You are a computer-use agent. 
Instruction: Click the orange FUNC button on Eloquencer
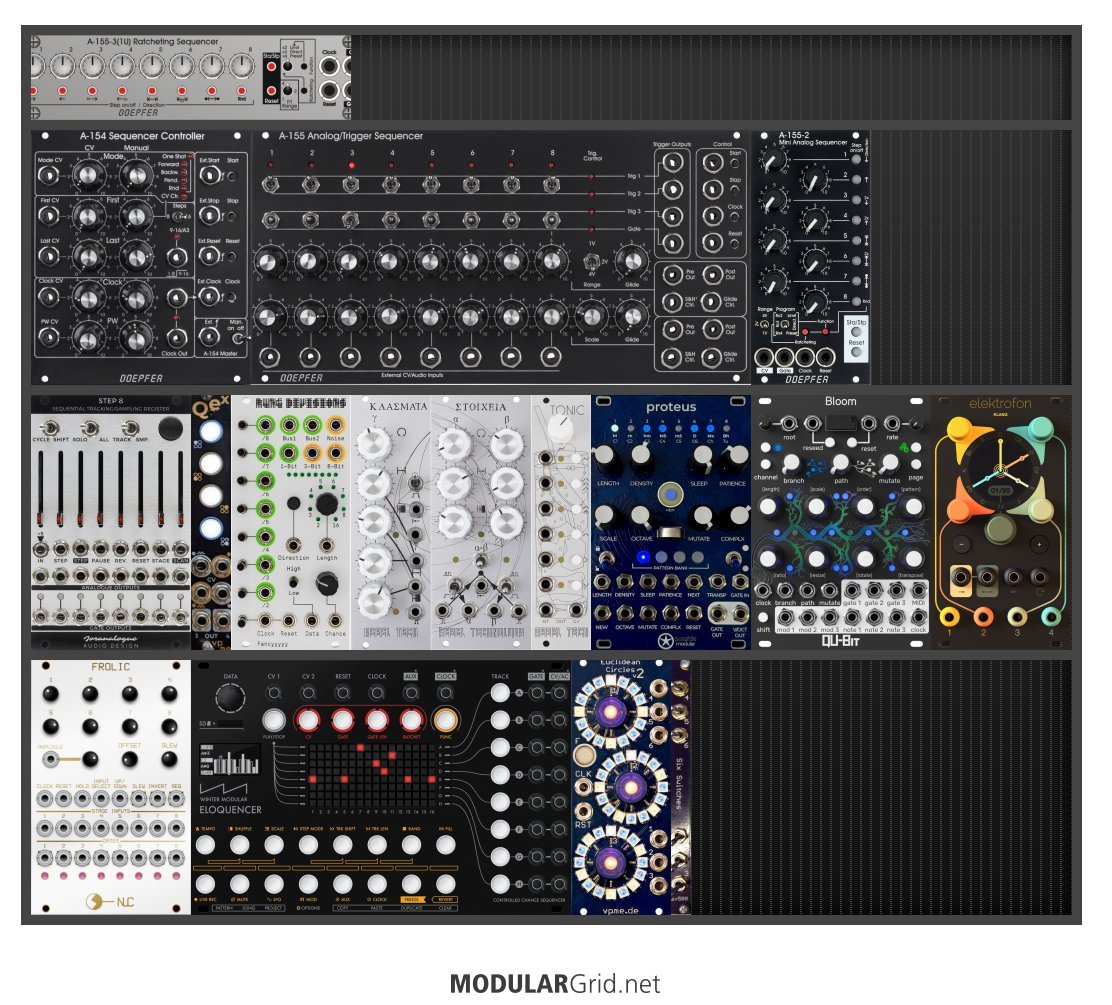pyautogui.click(x=445, y=720)
